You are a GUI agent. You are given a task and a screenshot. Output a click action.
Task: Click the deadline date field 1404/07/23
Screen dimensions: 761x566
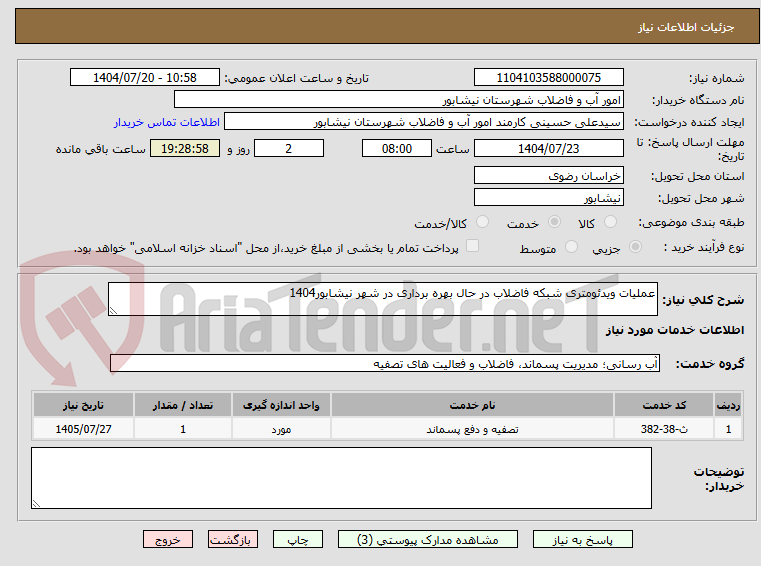pos(548,148)
